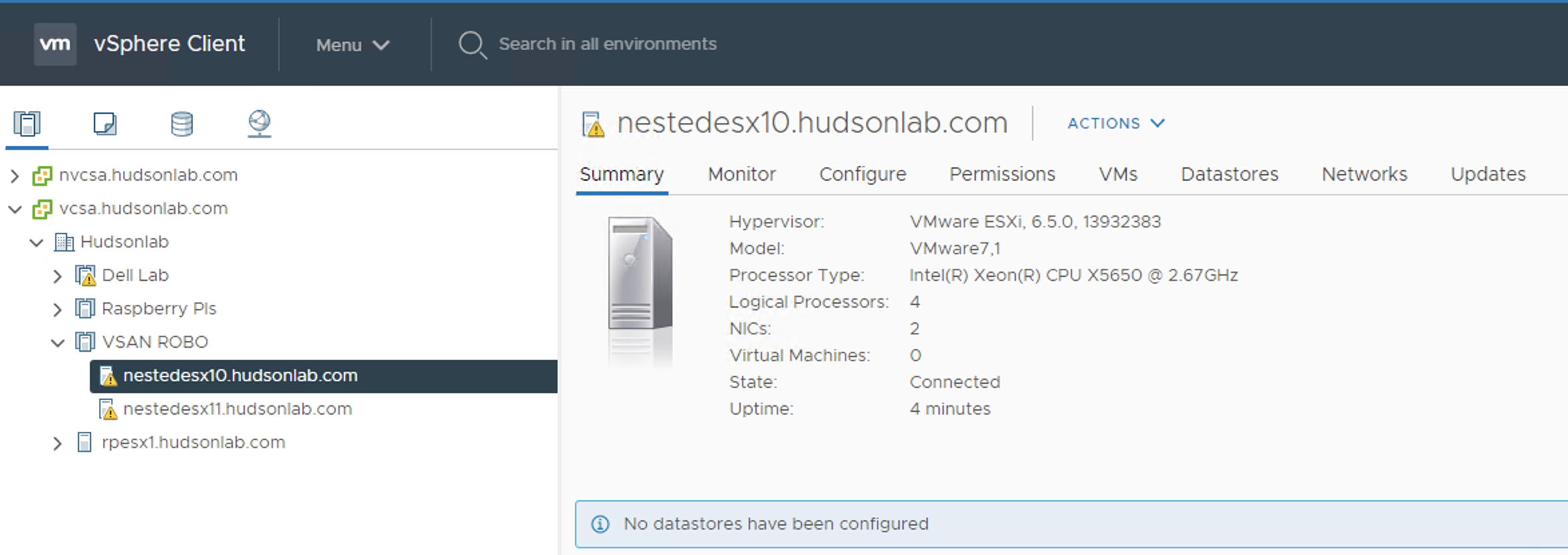Click the VMware vm logo

click(x=55, y=44)
